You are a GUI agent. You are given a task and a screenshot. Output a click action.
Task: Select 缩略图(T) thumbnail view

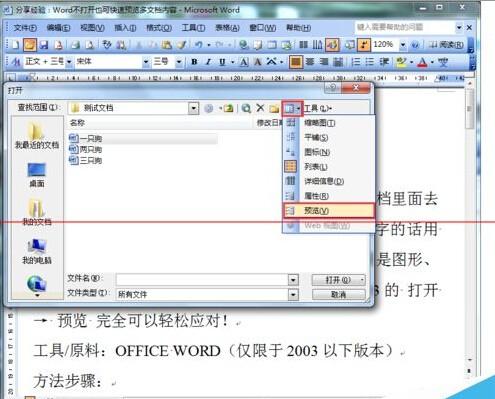click(328, 123)
